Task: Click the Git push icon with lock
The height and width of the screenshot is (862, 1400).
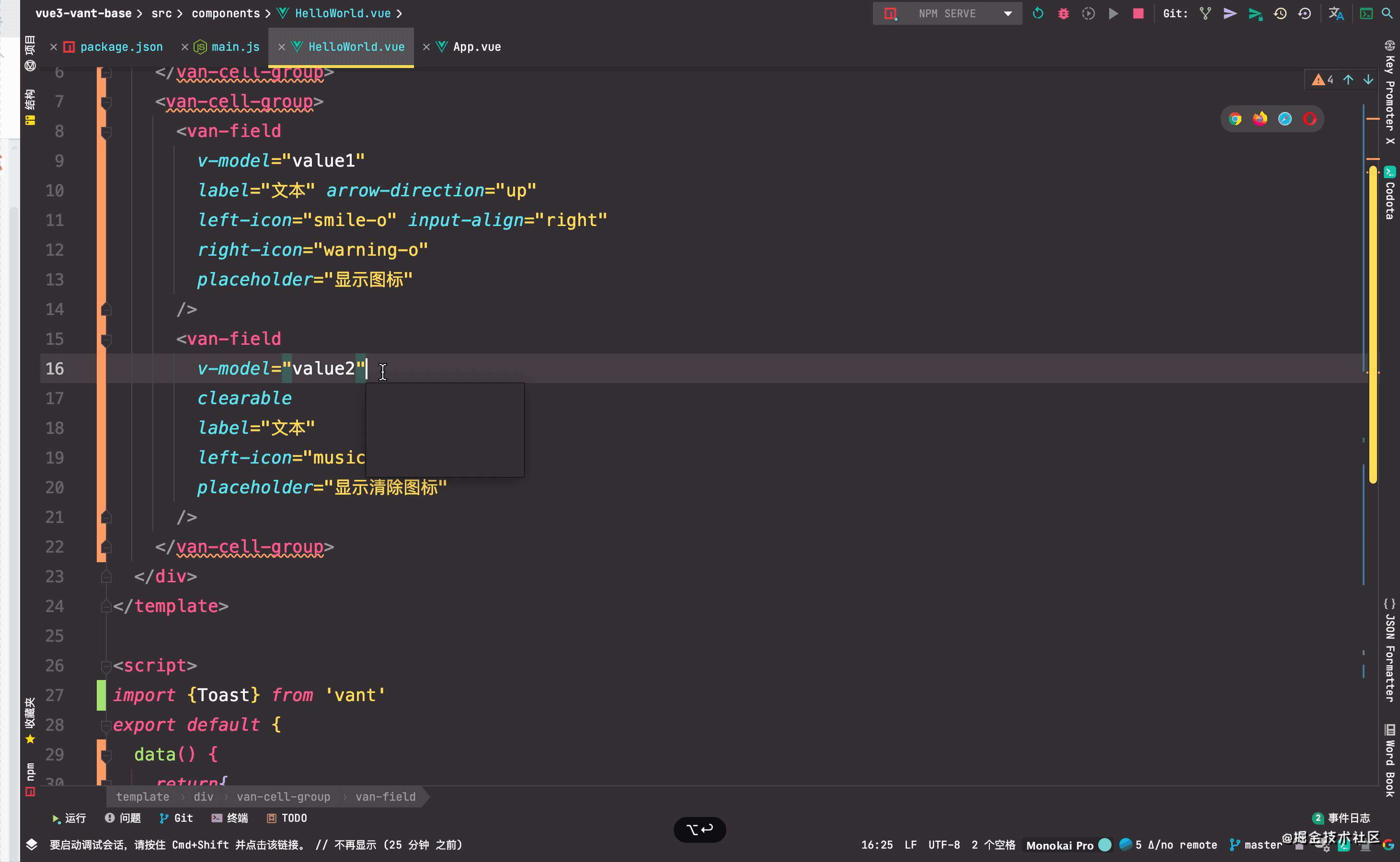Action: [x=1255, y=14]
